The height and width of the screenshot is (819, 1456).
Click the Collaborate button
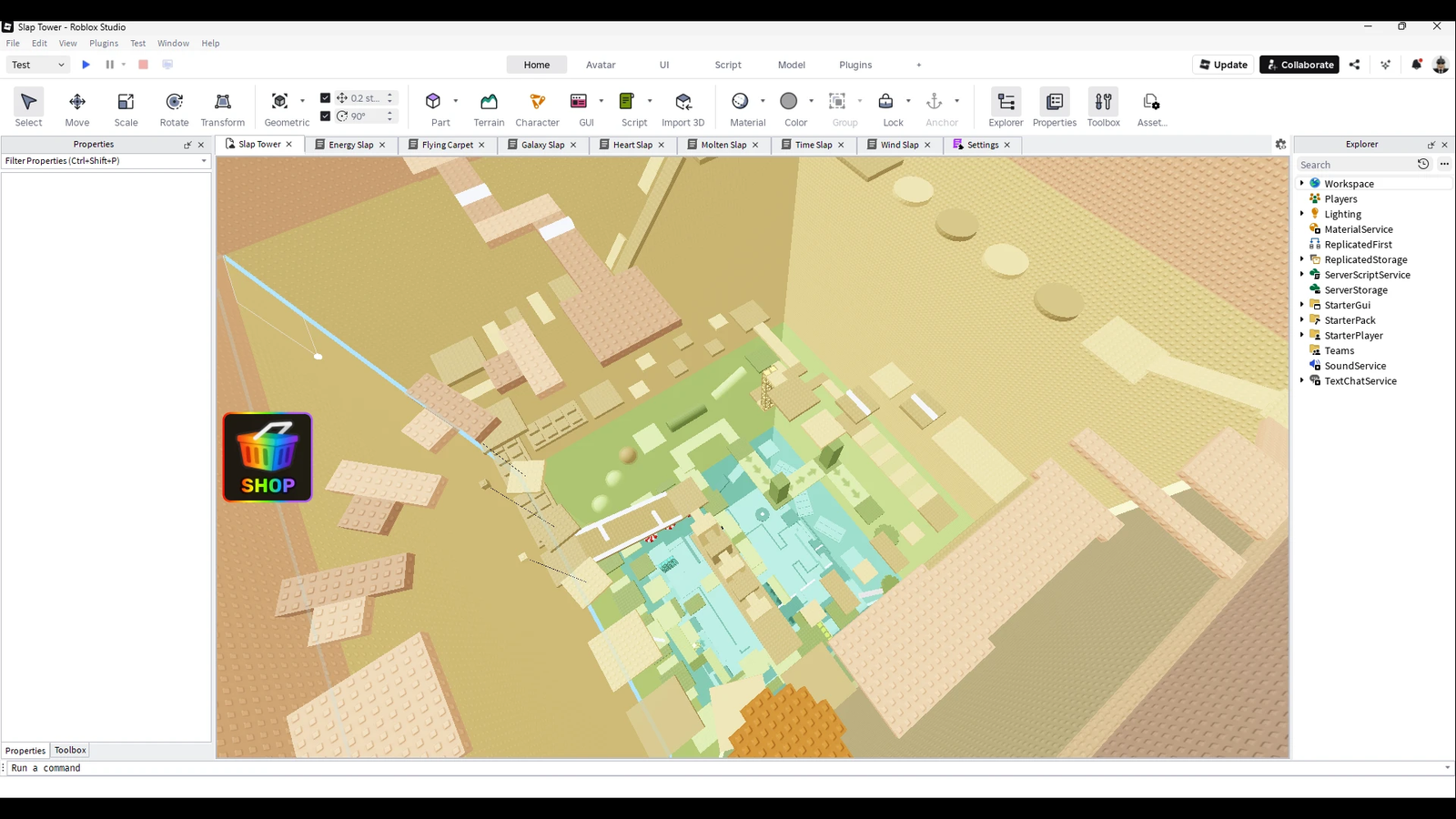[1299, 65]
